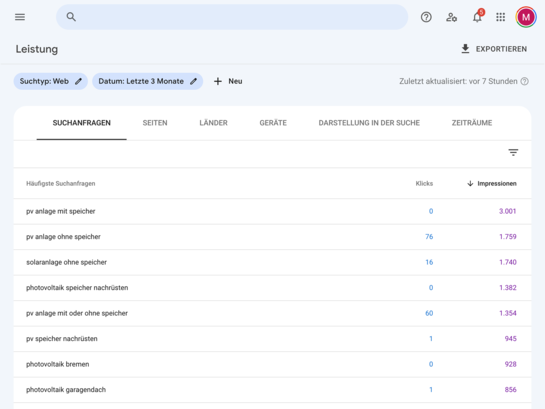Screen dimensions: 545x409
Task: Click query 'photovoltaik garagendach'
Action: point(66,390)
